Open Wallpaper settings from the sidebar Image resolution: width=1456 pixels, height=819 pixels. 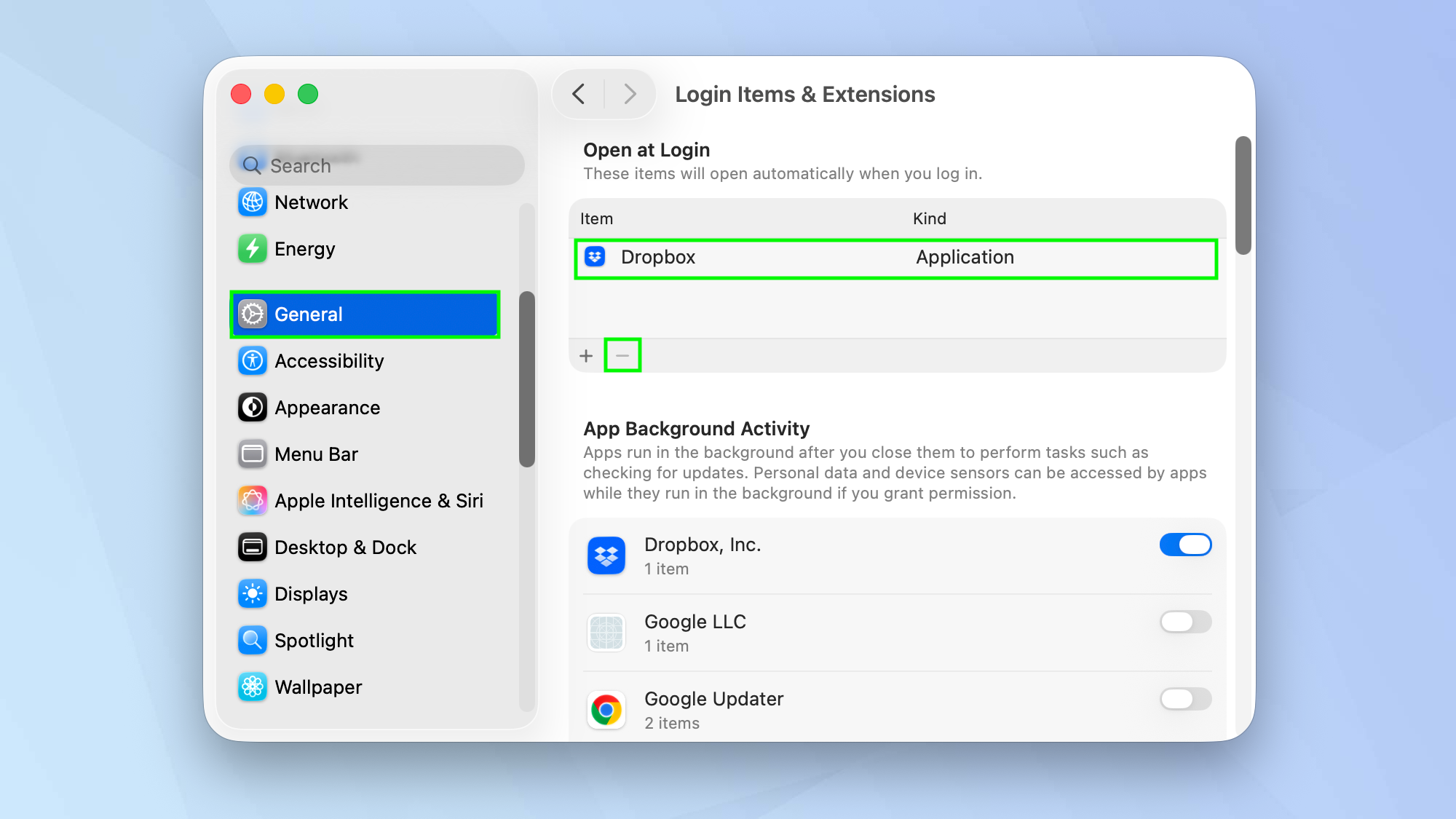tap(317, 687)
